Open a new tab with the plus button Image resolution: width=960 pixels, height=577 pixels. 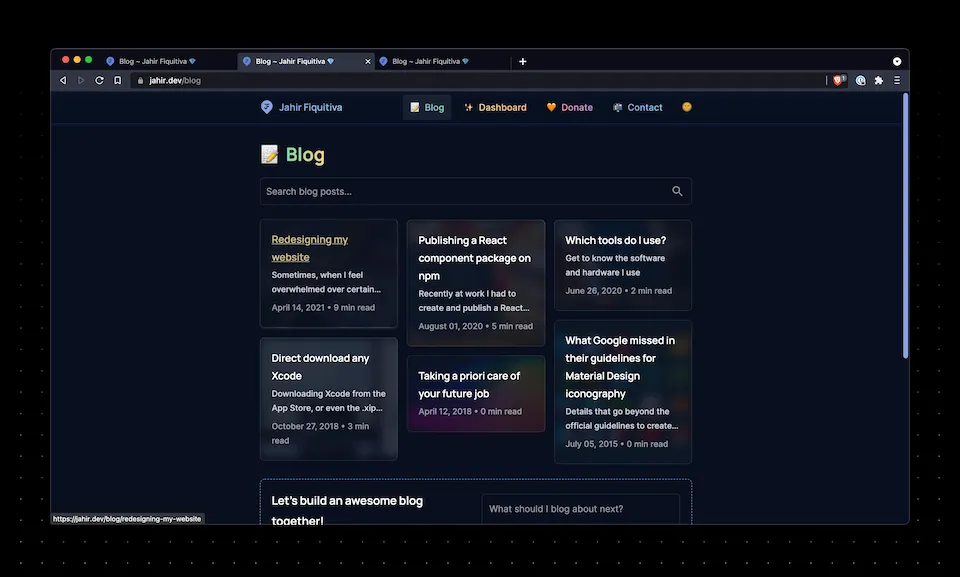(x=522, y=61)
